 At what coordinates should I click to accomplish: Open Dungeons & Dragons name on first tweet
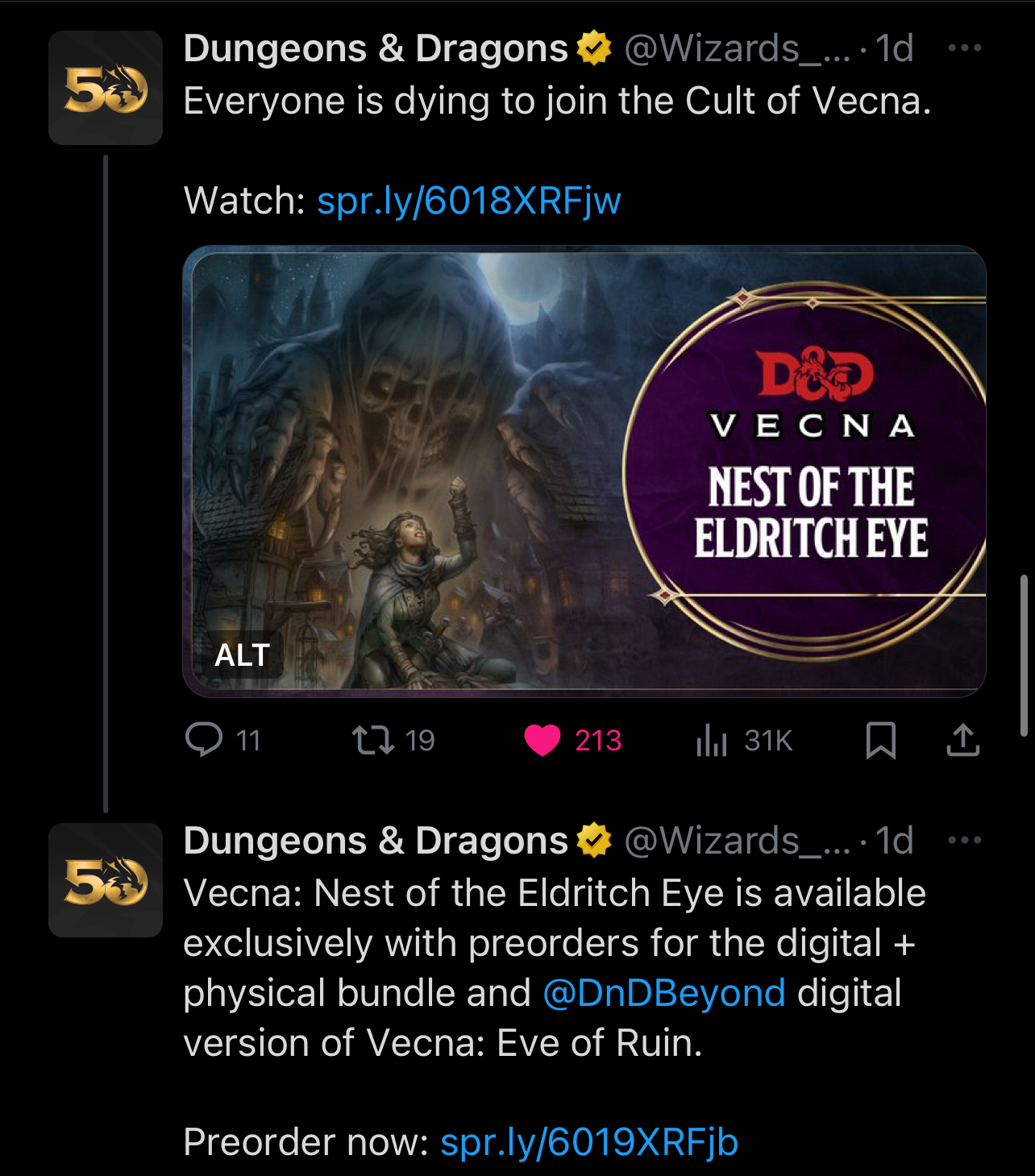coord(376,48)
